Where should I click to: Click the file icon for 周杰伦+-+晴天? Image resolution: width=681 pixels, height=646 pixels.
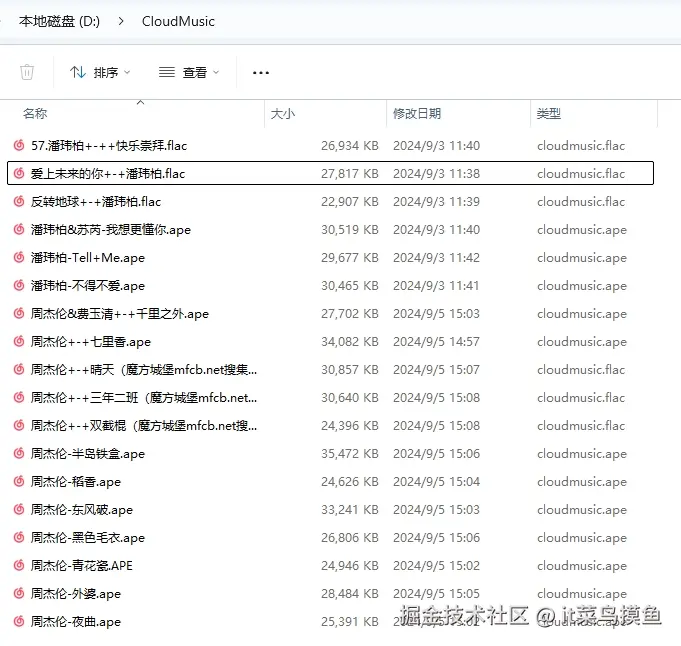tap(19, 369)
